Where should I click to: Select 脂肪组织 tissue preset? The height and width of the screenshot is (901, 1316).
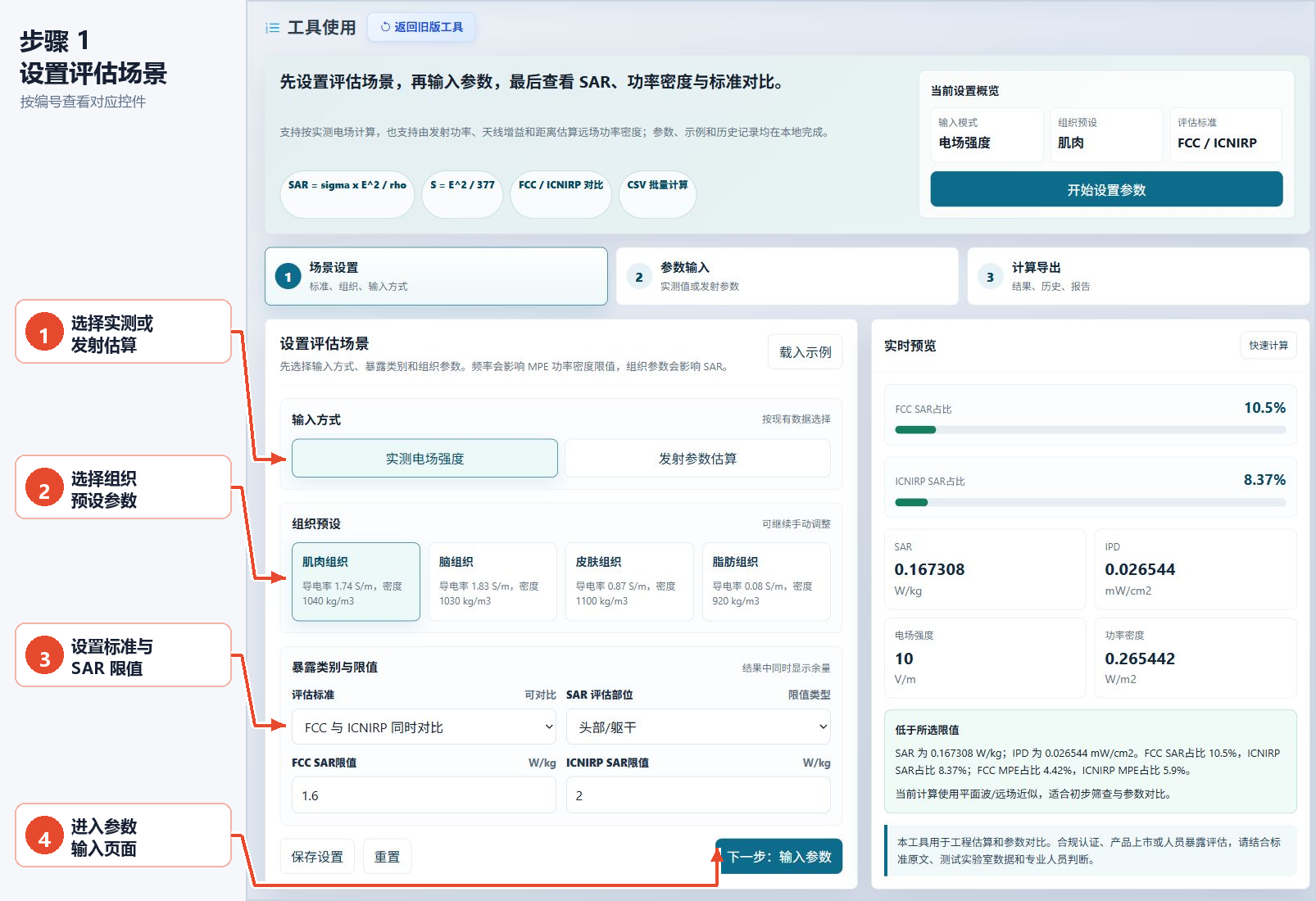point(766,582)
